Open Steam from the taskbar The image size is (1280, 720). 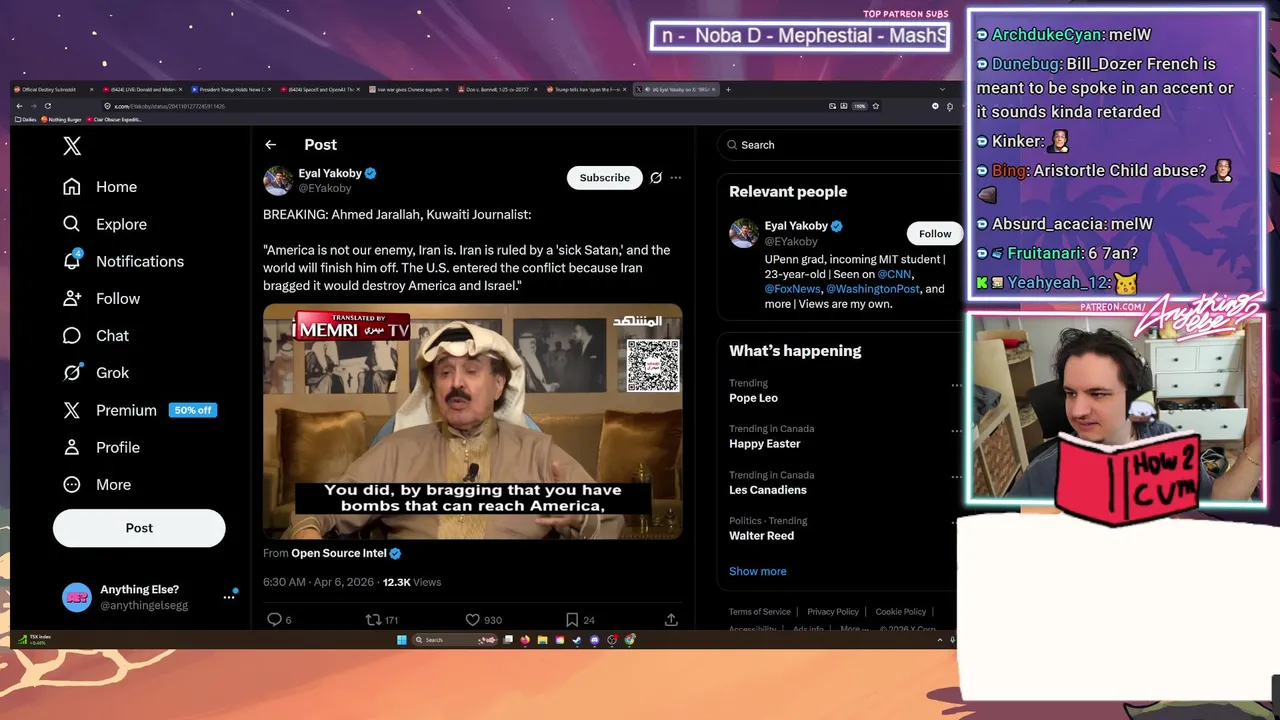click(x=577, y=640)
